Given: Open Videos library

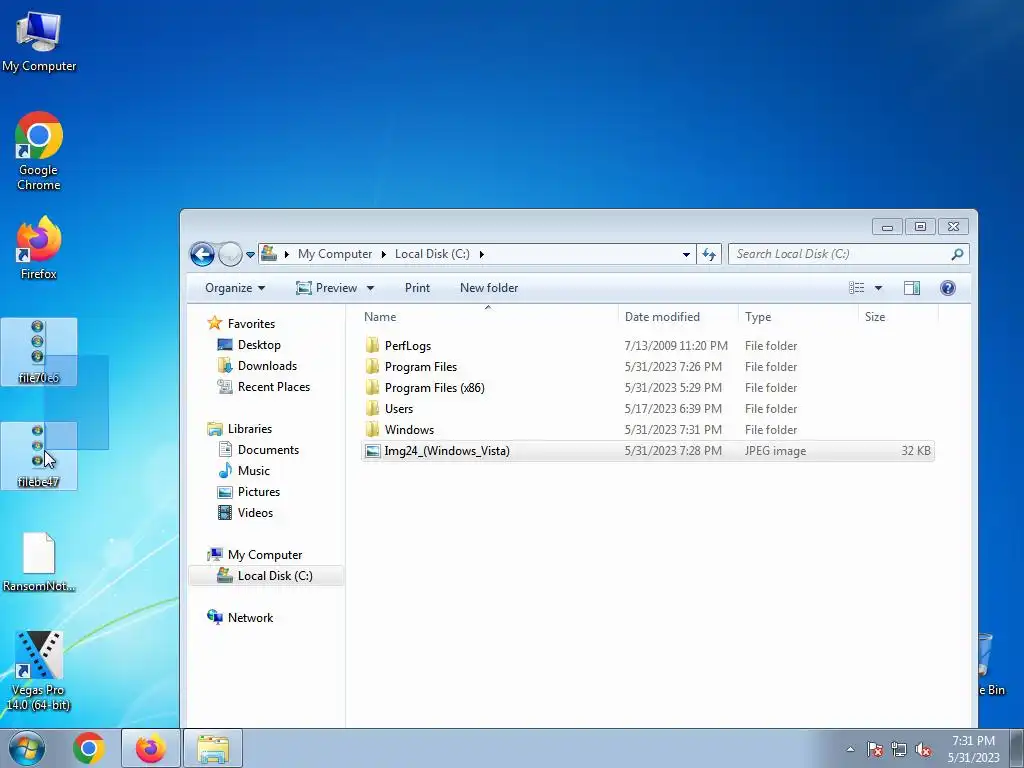Looking at the screenshot, I should click(245, 513).
